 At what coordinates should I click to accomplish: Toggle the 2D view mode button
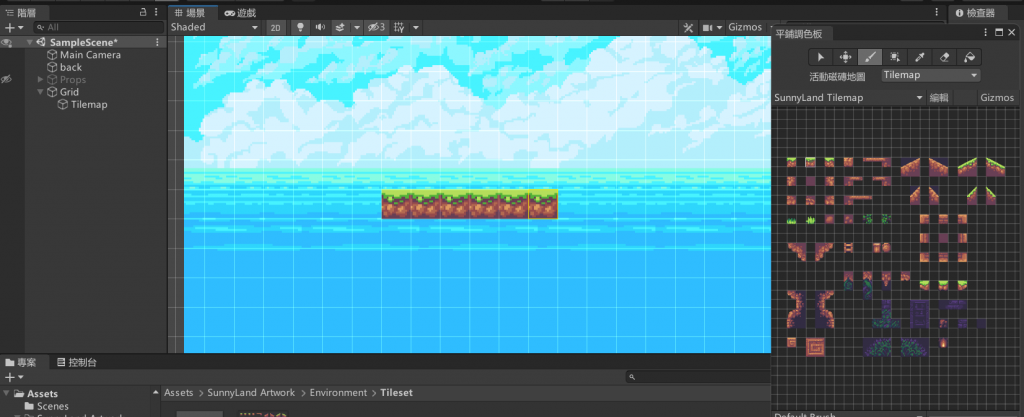pos(276,27)
